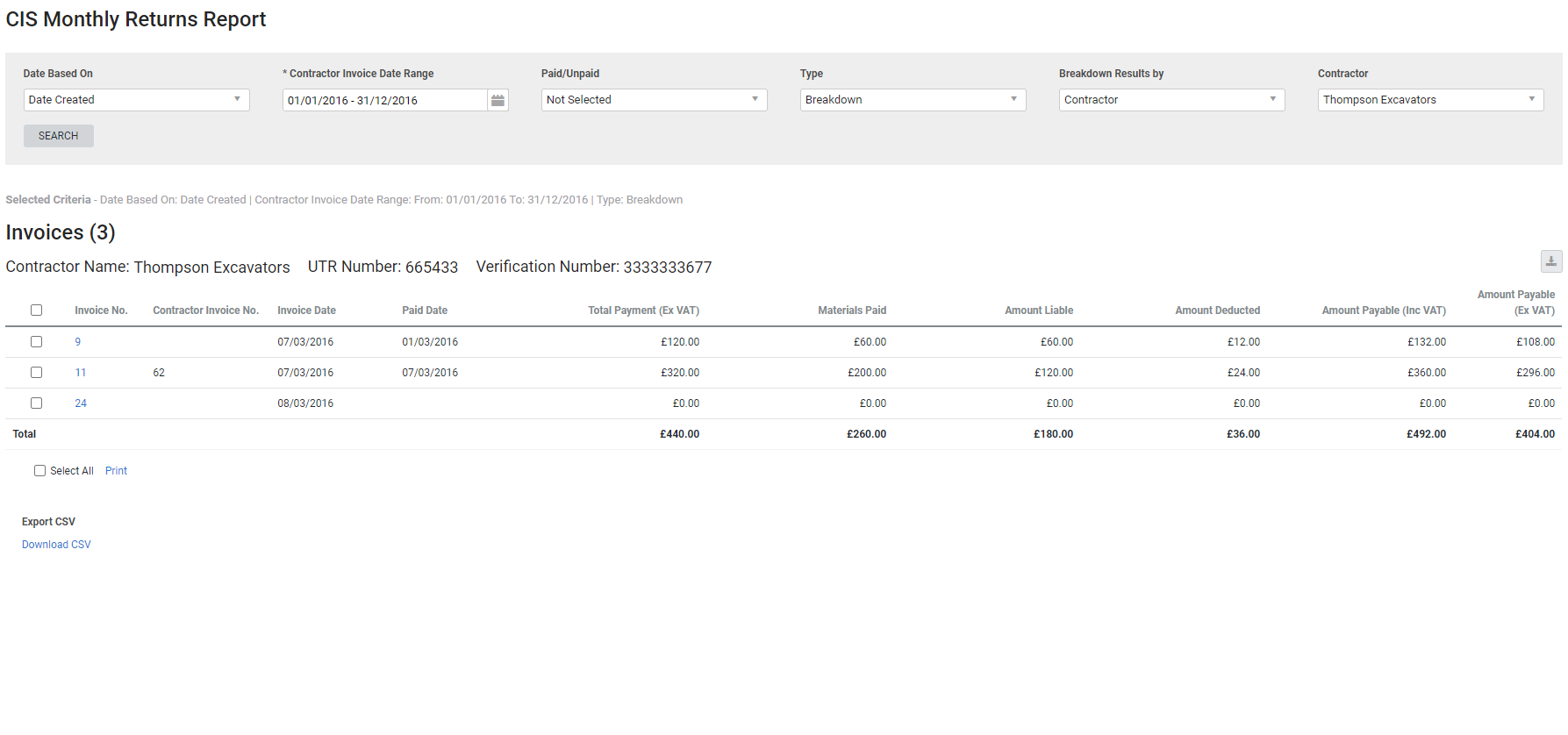Screen dimensions: 1568x735
Task: Expand the Breakdown Results by dropdown
Action: (x=1171, y=100)
